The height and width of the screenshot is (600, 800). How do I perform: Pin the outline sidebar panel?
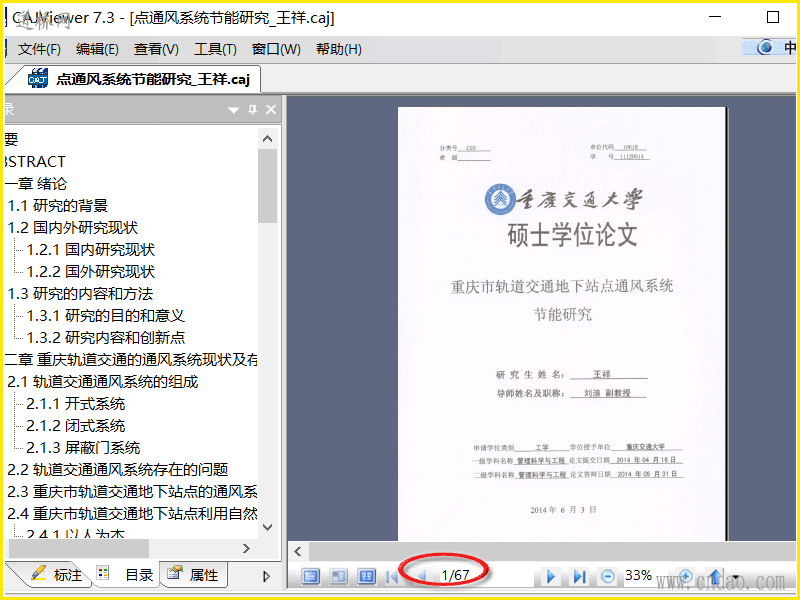[253, 110]
